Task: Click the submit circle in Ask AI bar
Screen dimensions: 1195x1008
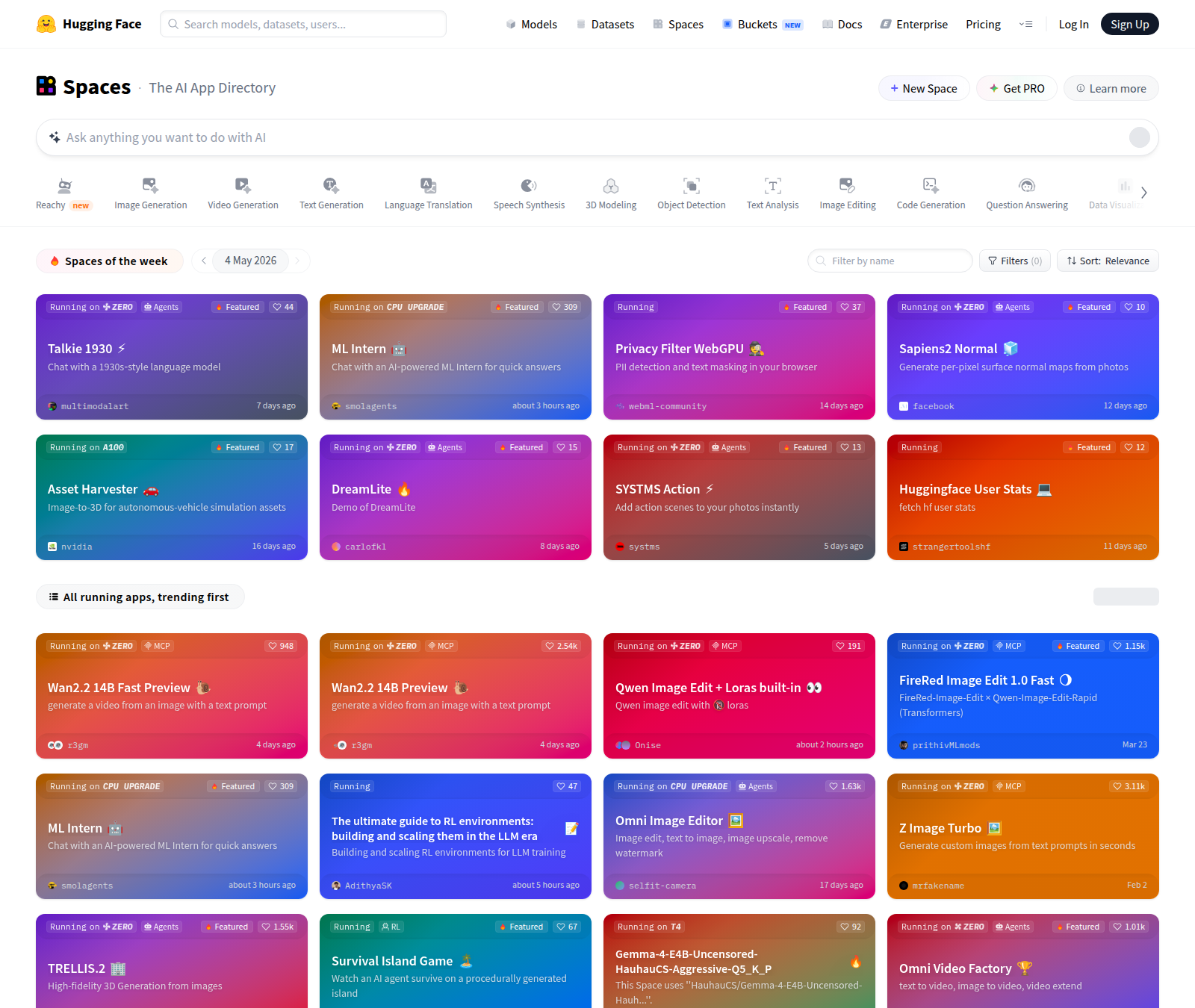Action: coord(1139,137)
